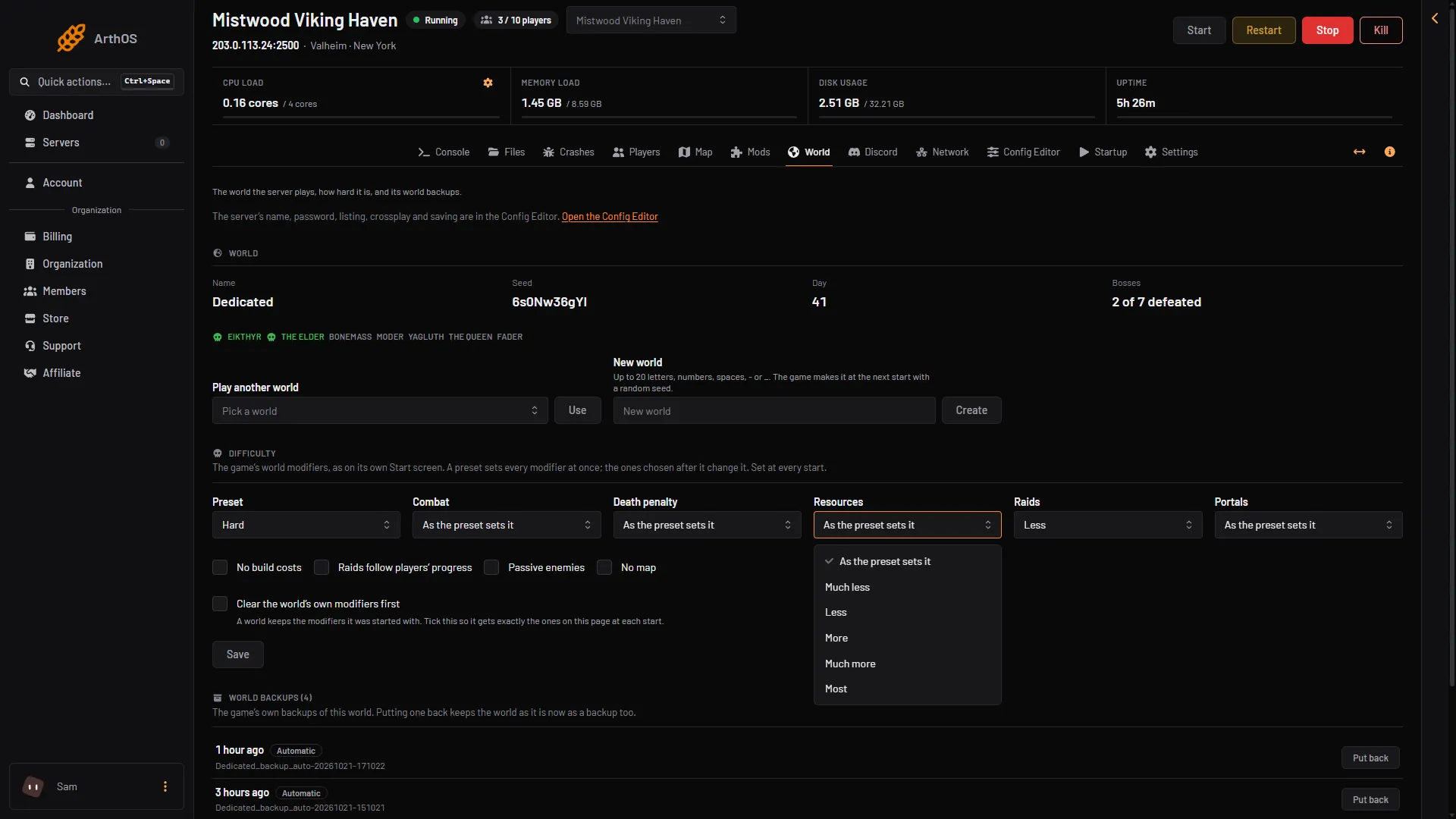Open the Raids dropdown showing Less
1456x819 pixels.
[1108, 525]
